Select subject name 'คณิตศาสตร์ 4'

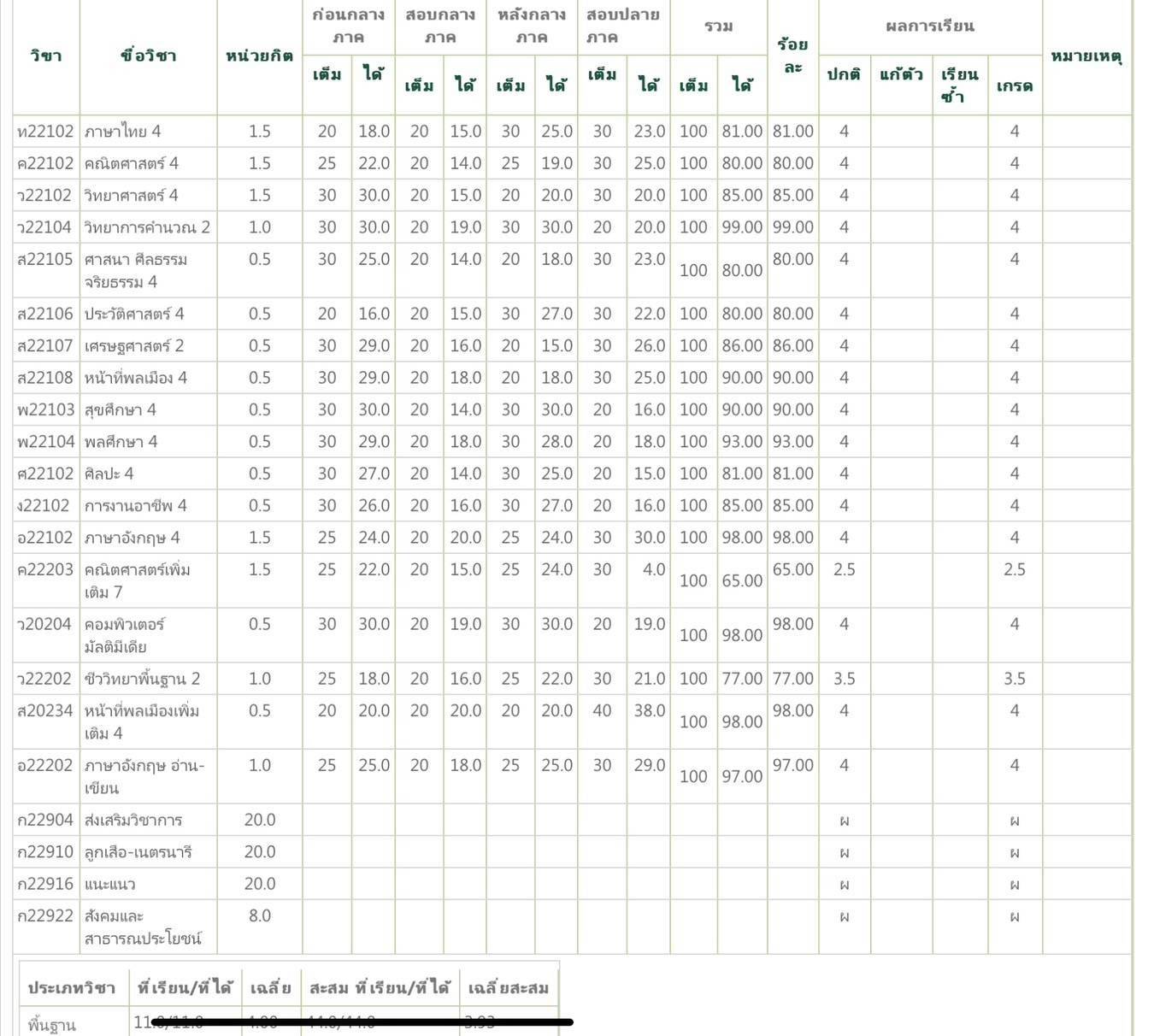[132, 163]
